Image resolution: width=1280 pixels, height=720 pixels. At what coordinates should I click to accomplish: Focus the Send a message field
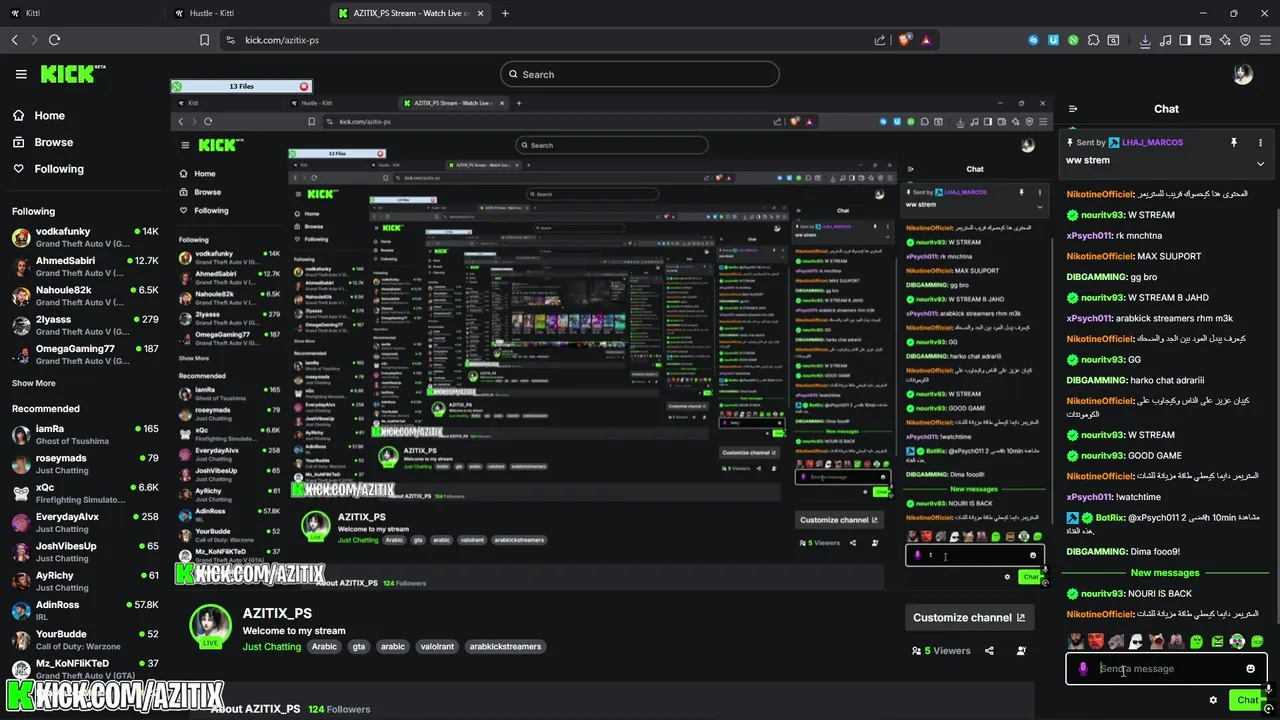1166,669
